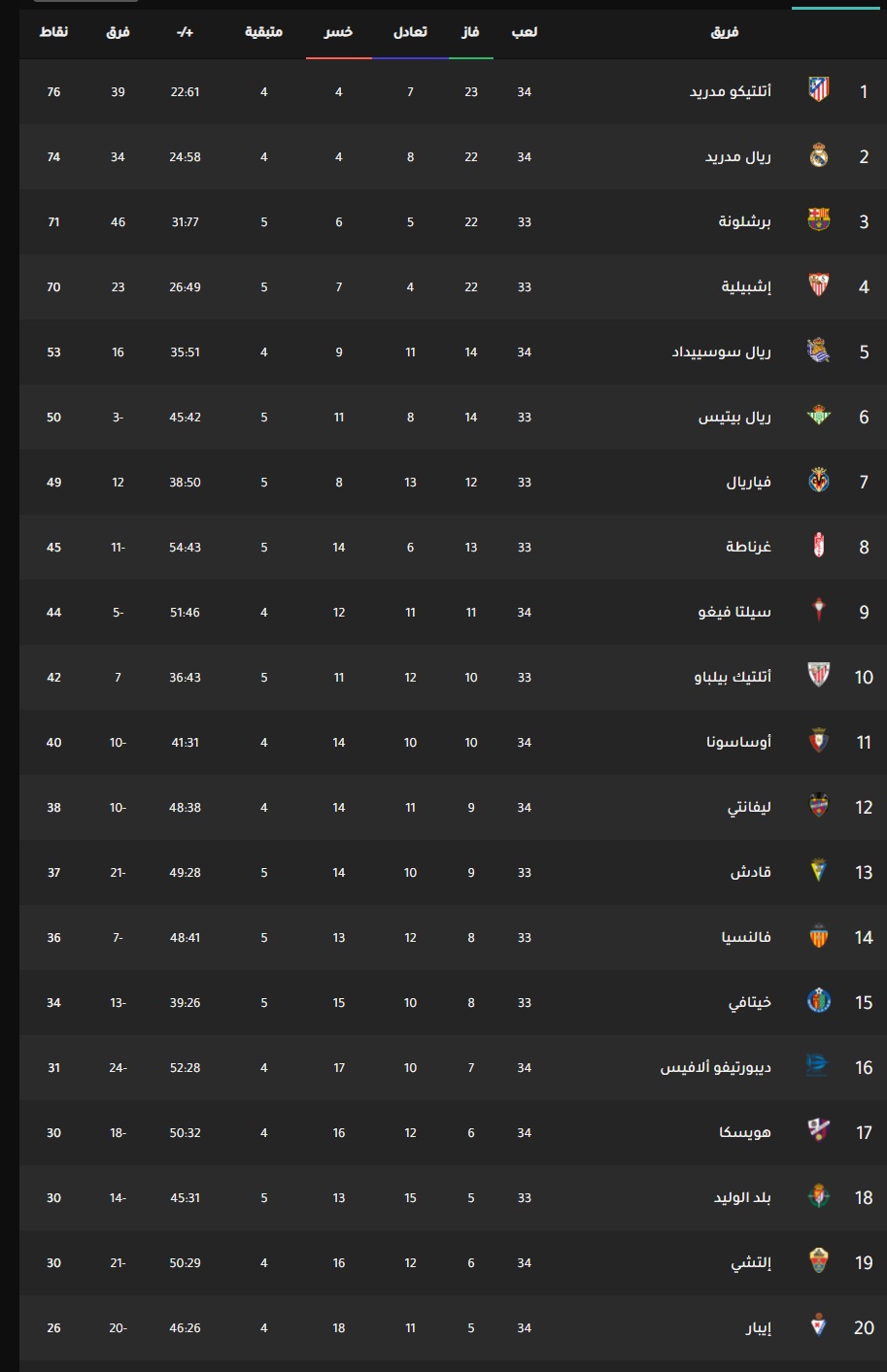Sort table by تعادل column header
The image size is (887, 1372).
[x=410, y=32]
